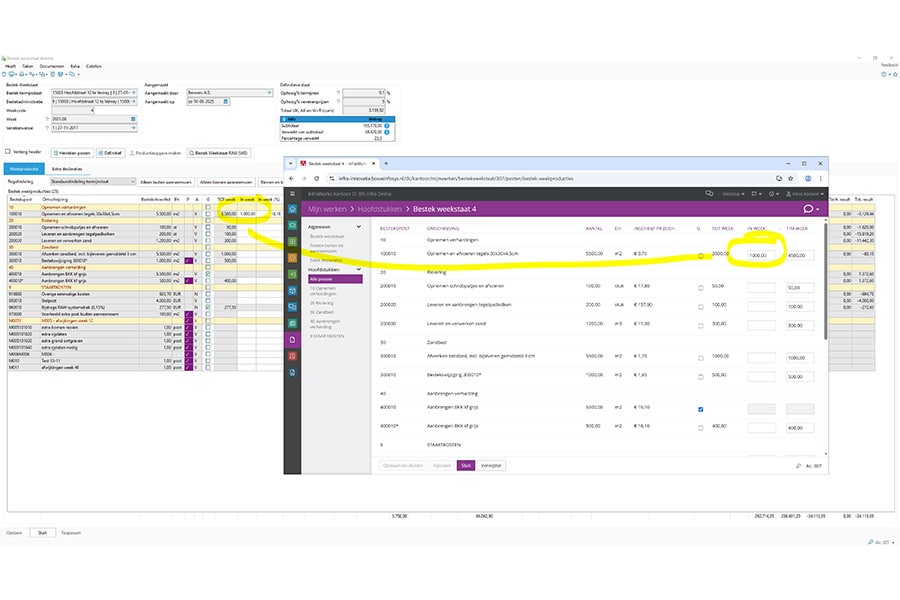The image size is (900, 600).
Task: Switch to the Extra declaraties tab
Action: tap(66, 169)
